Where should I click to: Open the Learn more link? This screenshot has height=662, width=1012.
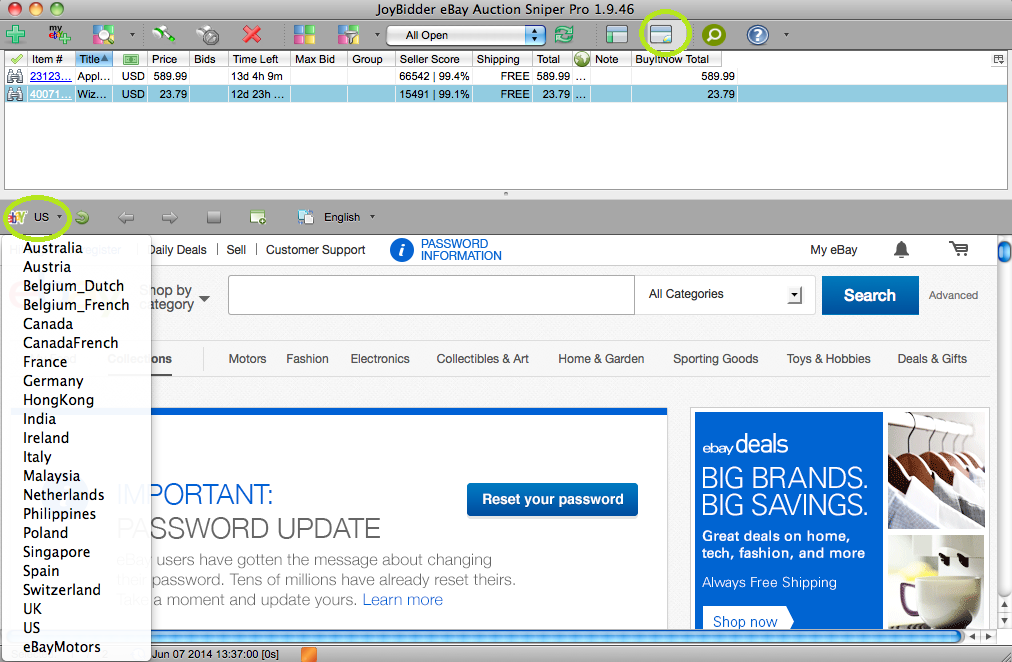coord(403,599)
